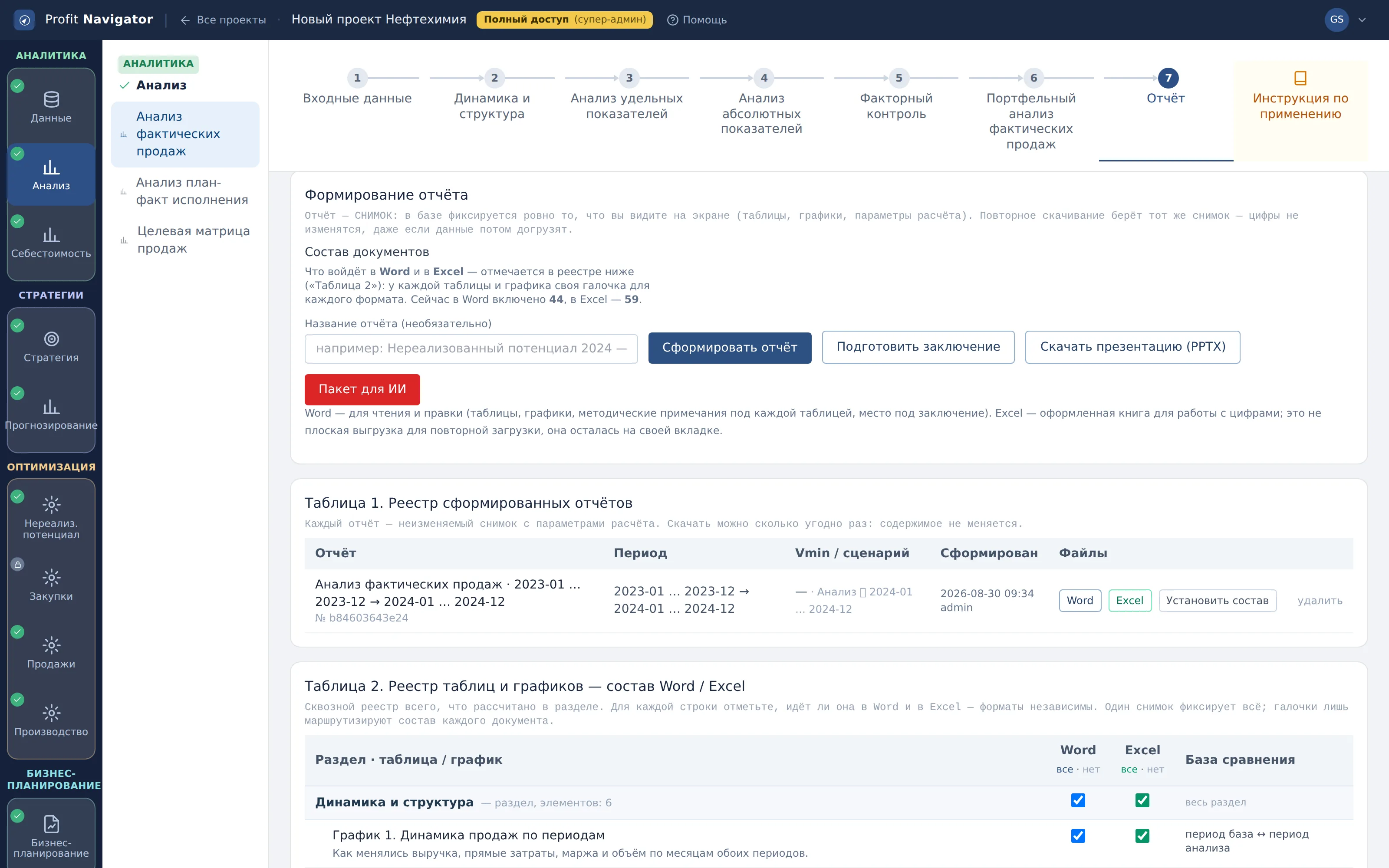
Task: Open the Анализ chart icon in sidebar
Action: point(51,167)
